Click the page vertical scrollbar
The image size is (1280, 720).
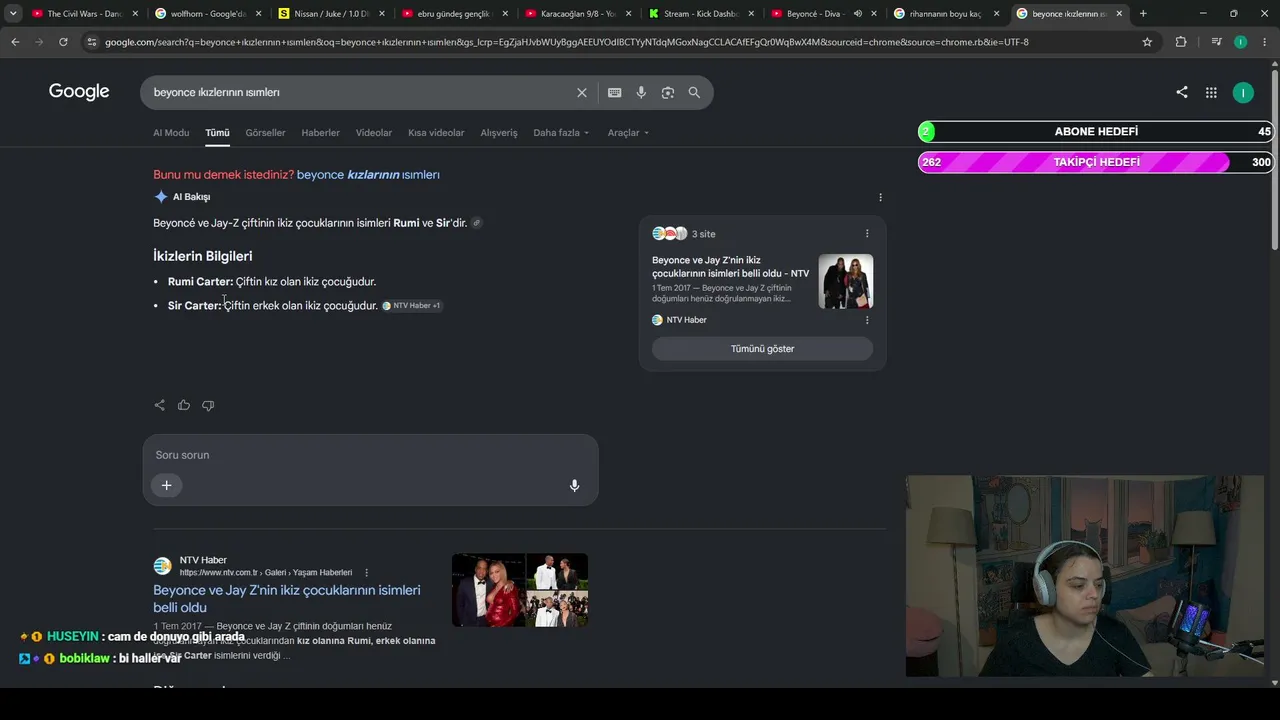click(1274, 160)
